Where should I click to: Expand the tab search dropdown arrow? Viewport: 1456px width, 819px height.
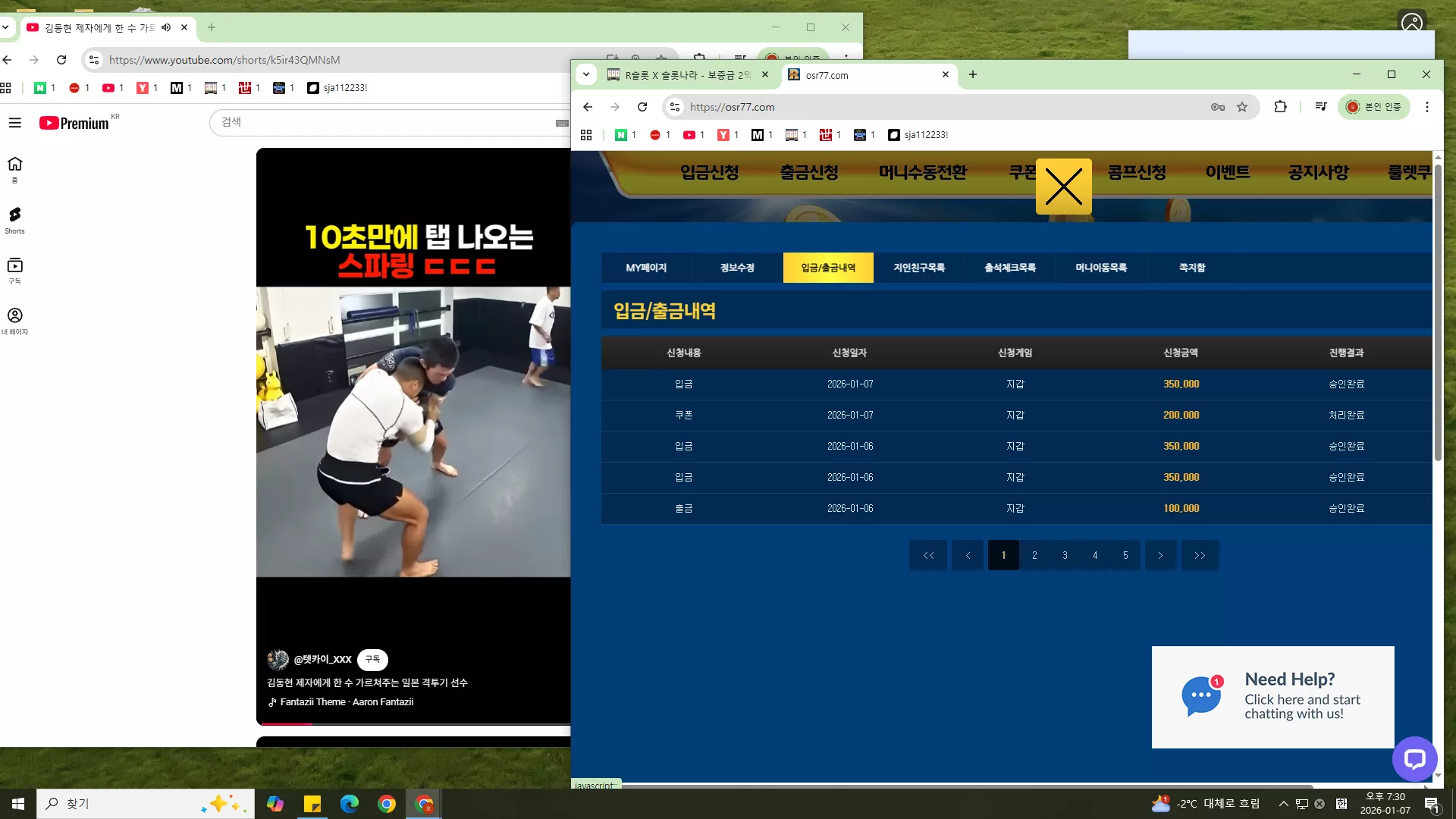[586, 74]
